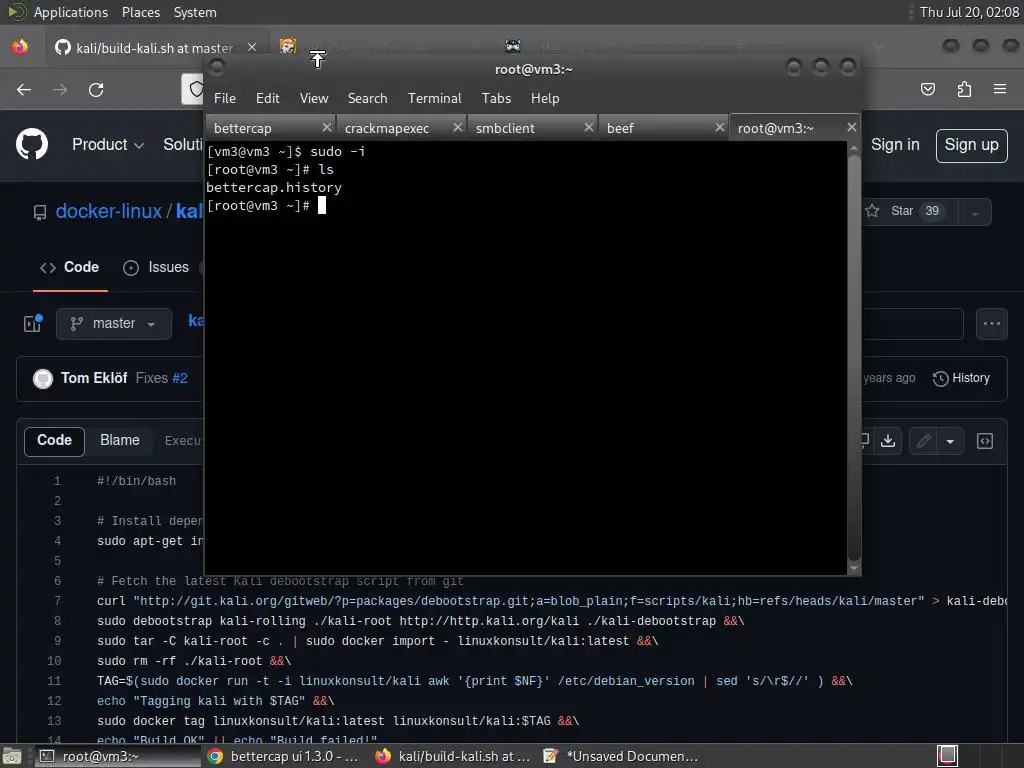Click the Firefox shield tracking protection icon
1024x768 pixels.
click(195, 89)
